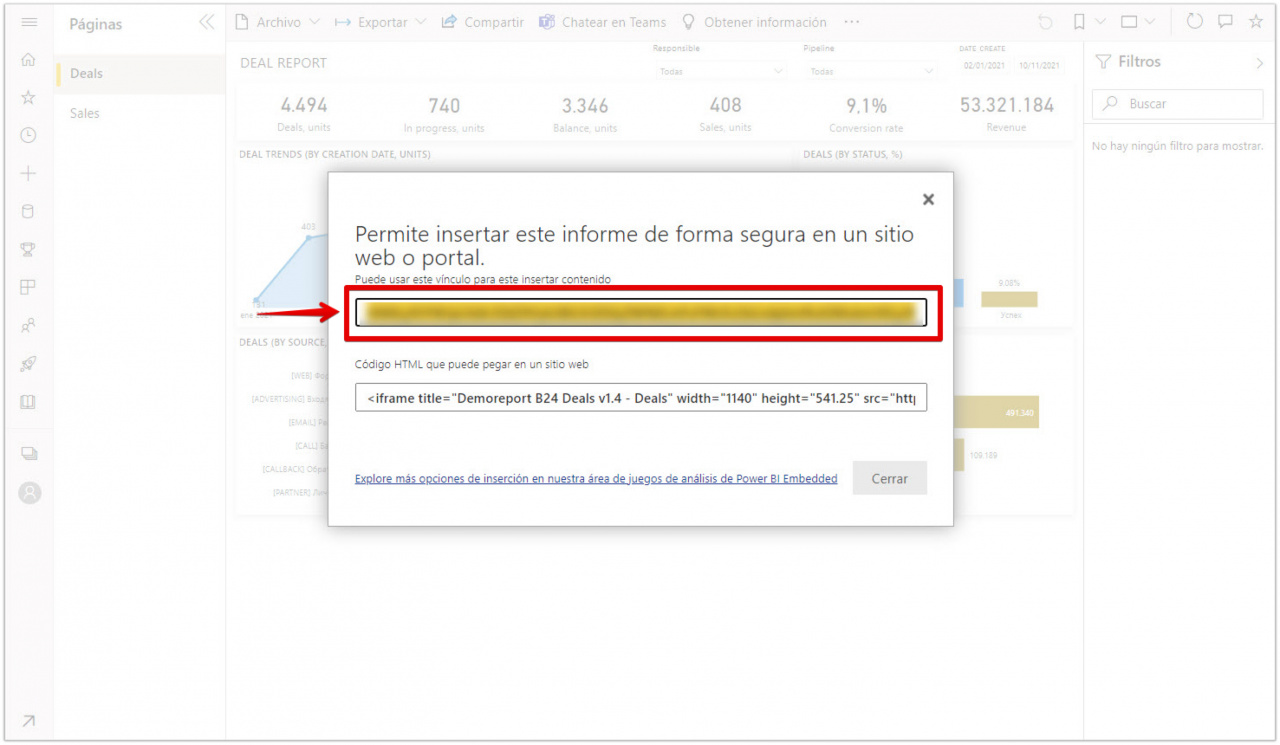Click the Filtros pane heading
This screenshot has width=1280, height=745.
1139,62
